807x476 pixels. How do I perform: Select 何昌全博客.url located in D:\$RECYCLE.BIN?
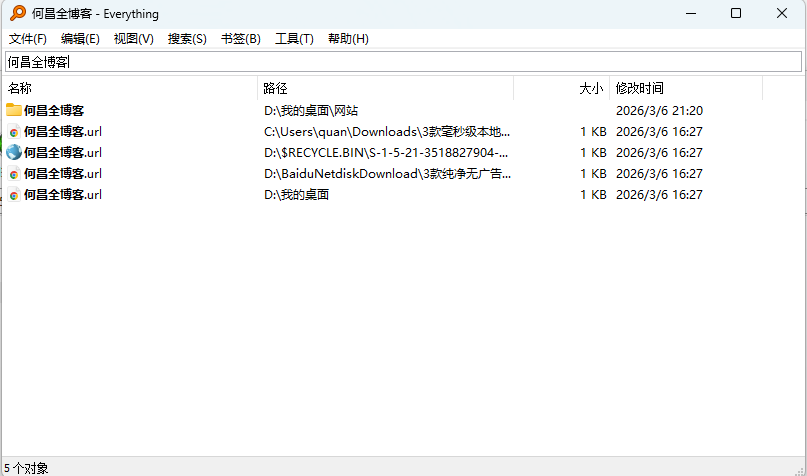click(63, 153)
